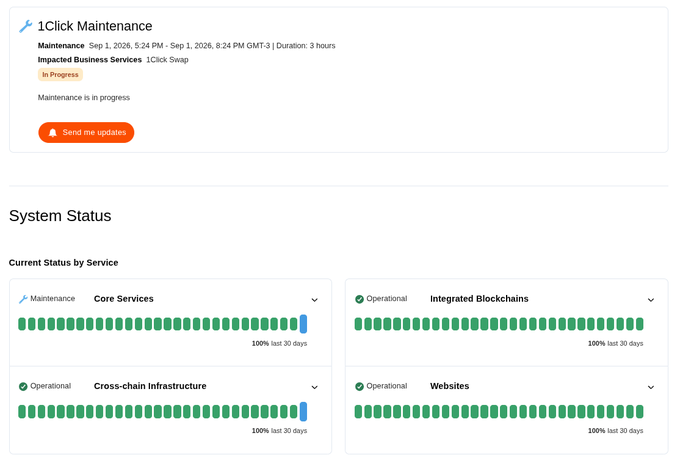Click the Maintenance status label on Core Services

(52, 299)
